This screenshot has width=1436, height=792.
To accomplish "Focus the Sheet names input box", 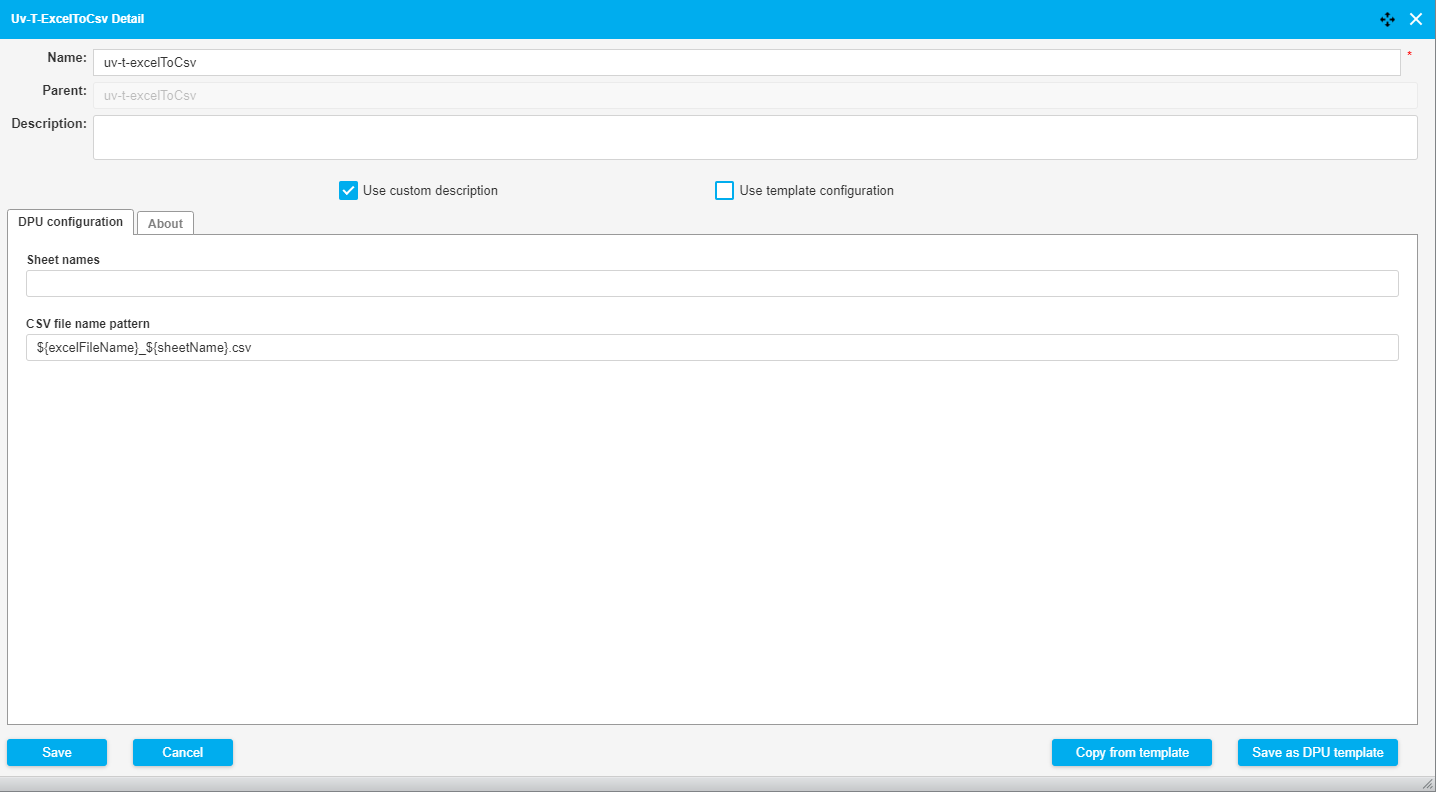I will coord(711,284).
